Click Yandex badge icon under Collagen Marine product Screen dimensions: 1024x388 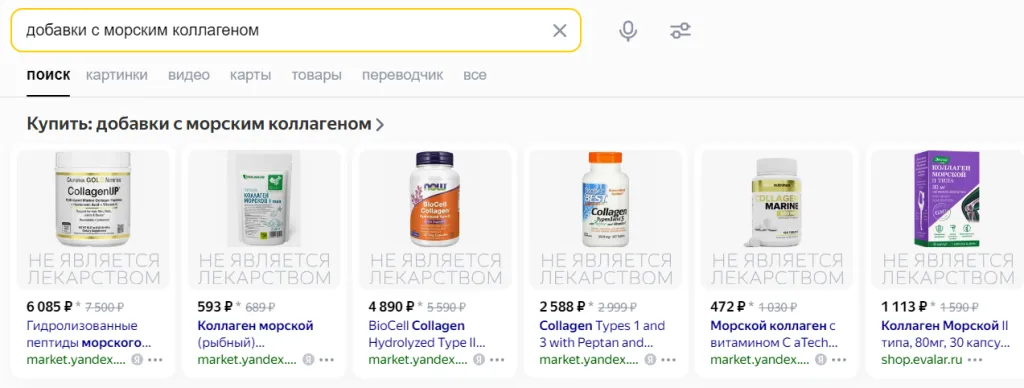coord(822,360)
